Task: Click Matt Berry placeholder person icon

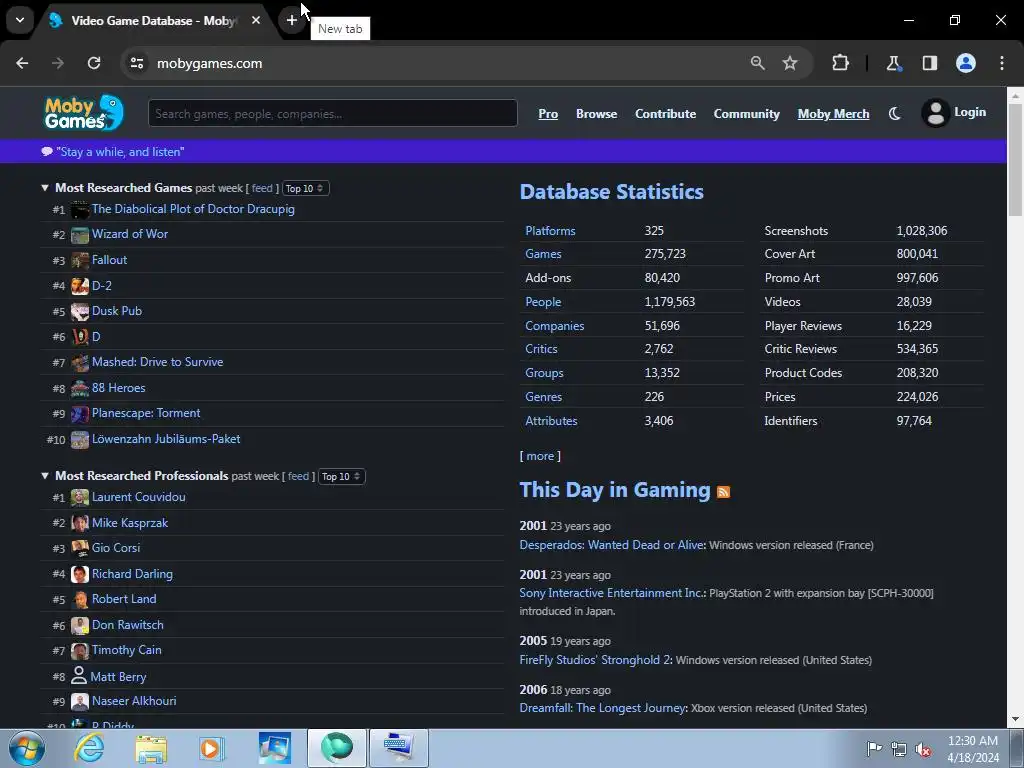Action: click(78, 675)
